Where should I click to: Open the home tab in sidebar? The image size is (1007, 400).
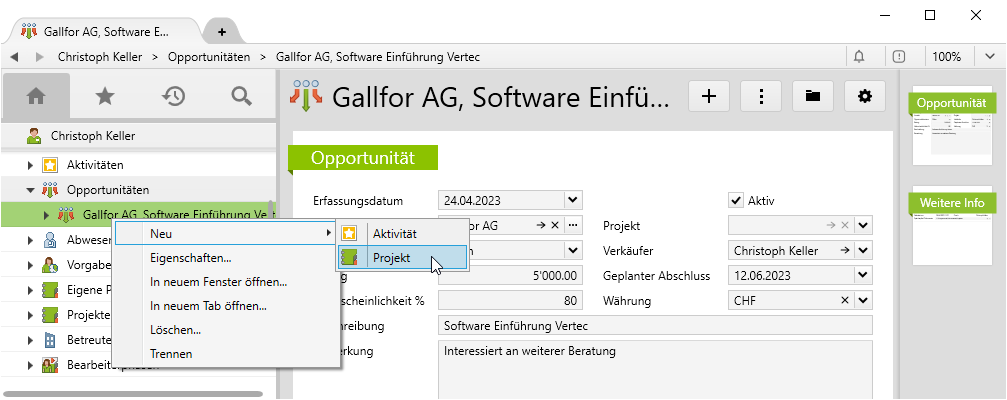coord(36,96)
